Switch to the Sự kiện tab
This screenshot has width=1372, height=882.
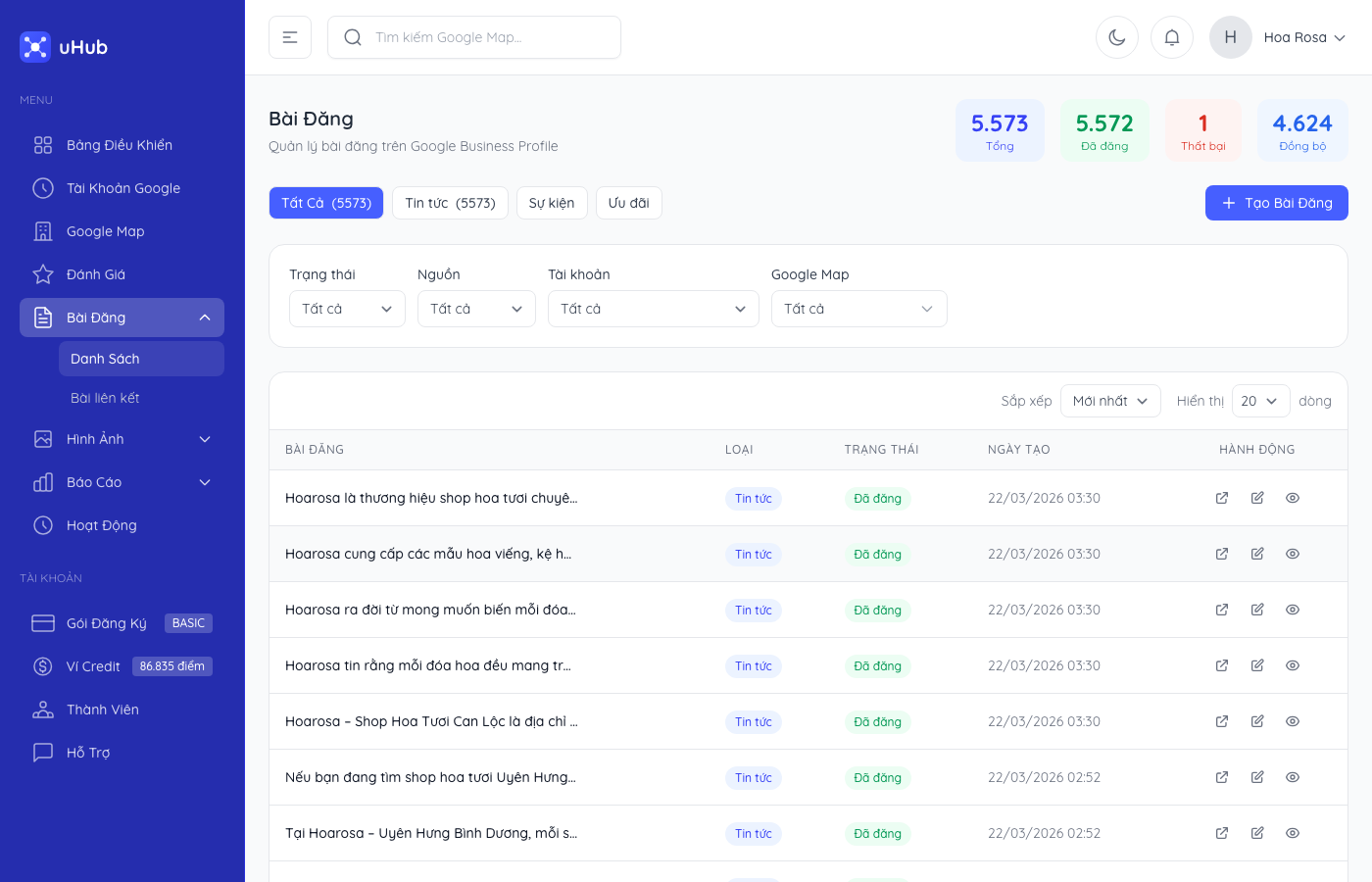tap(552, 203)
